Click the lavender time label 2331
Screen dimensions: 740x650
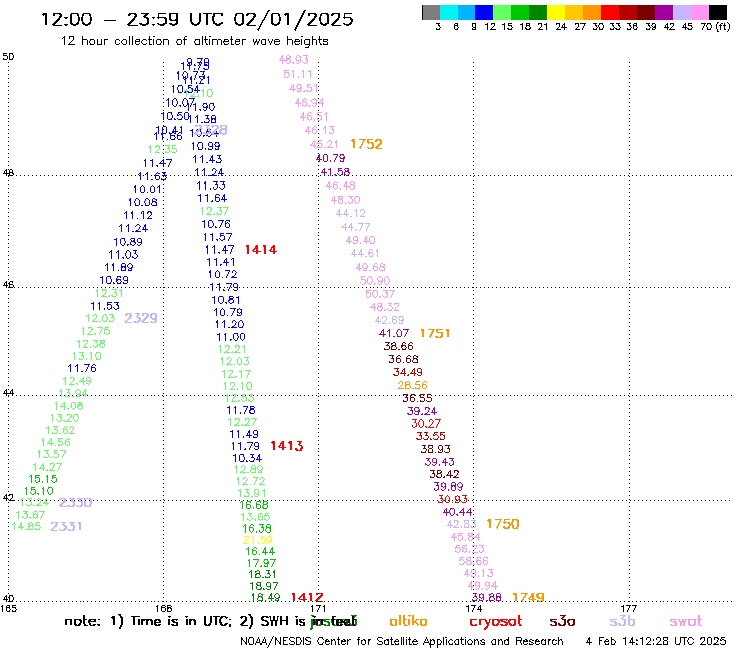(66, 526)
